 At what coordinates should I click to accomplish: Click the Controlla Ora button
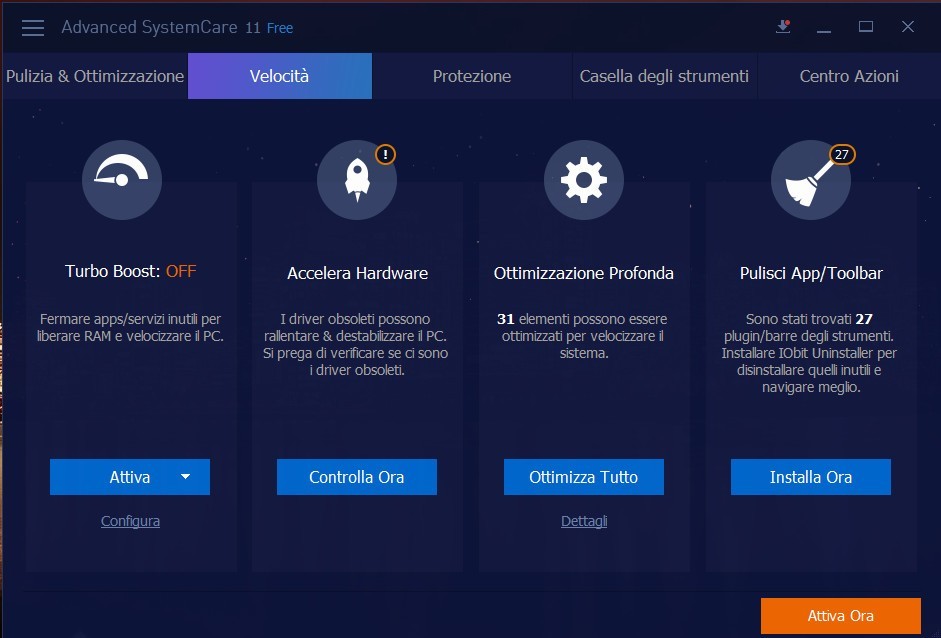pos(357,477)
